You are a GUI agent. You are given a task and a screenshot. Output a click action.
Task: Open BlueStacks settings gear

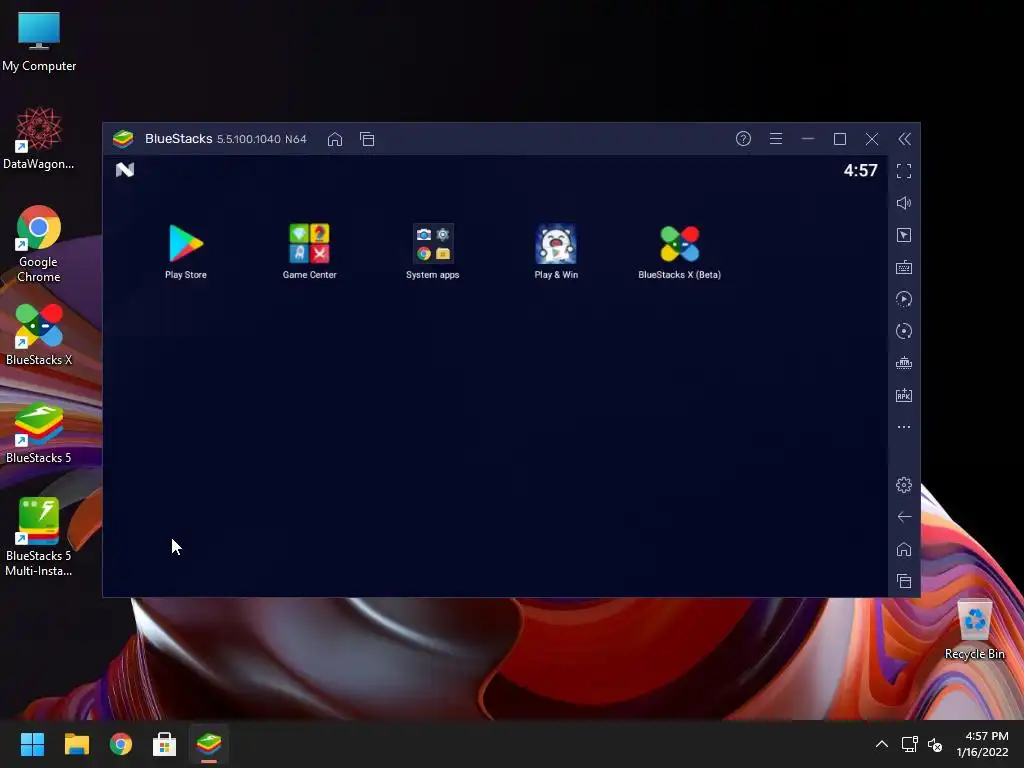tap(904, 485)
